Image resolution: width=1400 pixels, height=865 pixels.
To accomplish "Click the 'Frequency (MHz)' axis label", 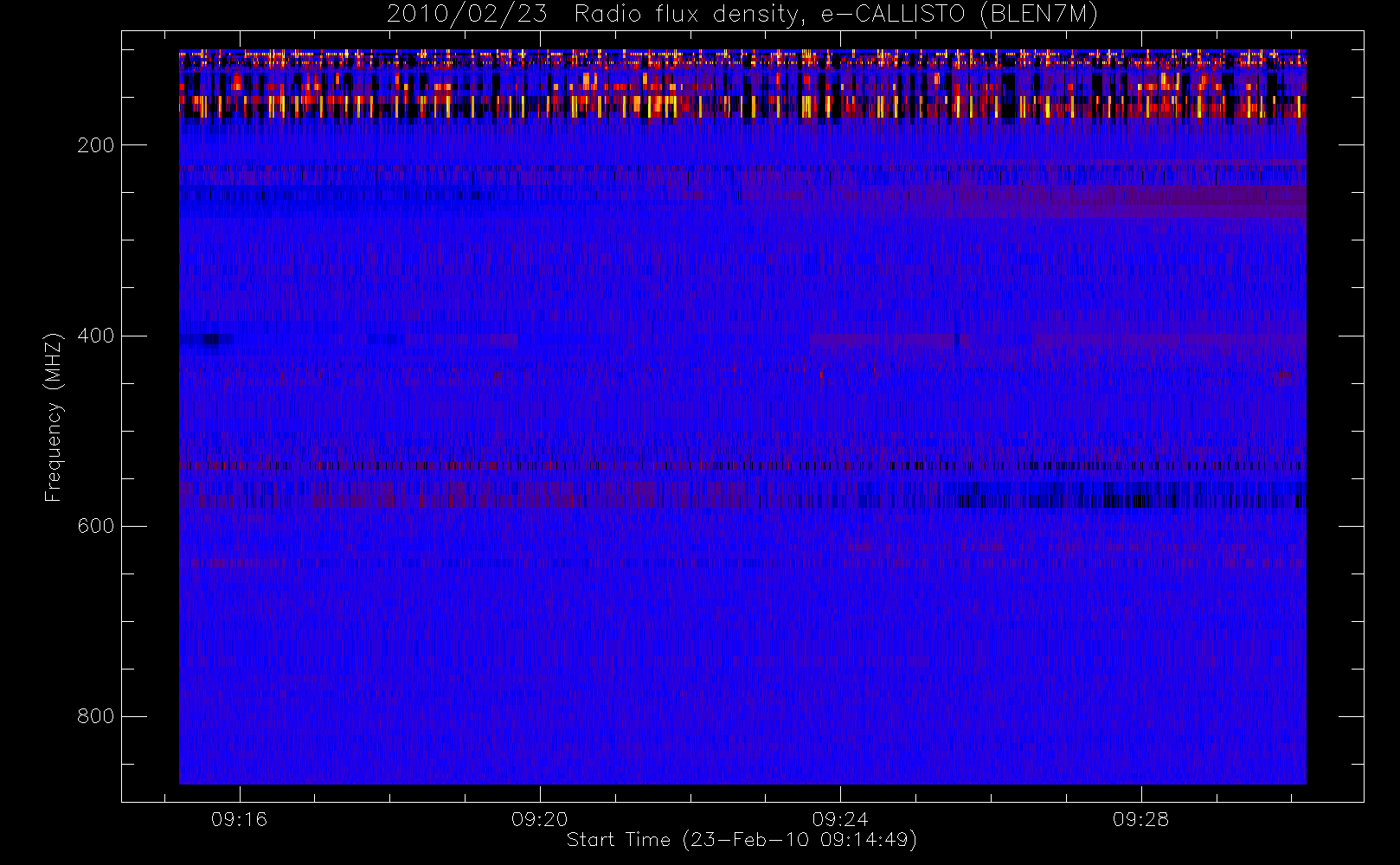I will 54,417.
